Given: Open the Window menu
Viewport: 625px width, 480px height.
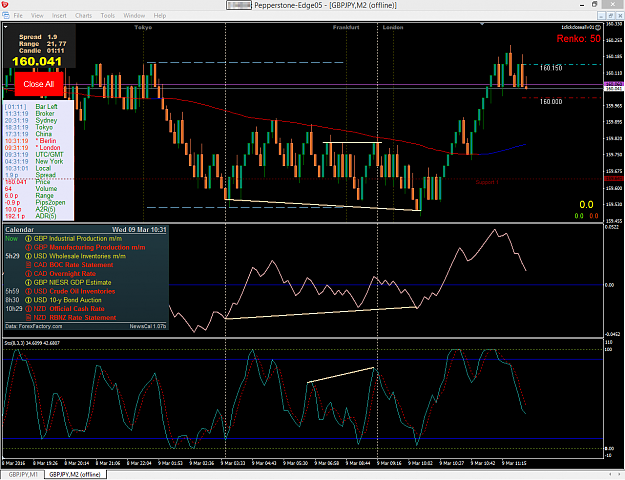Looking at the screenshot, I should 134,16.
